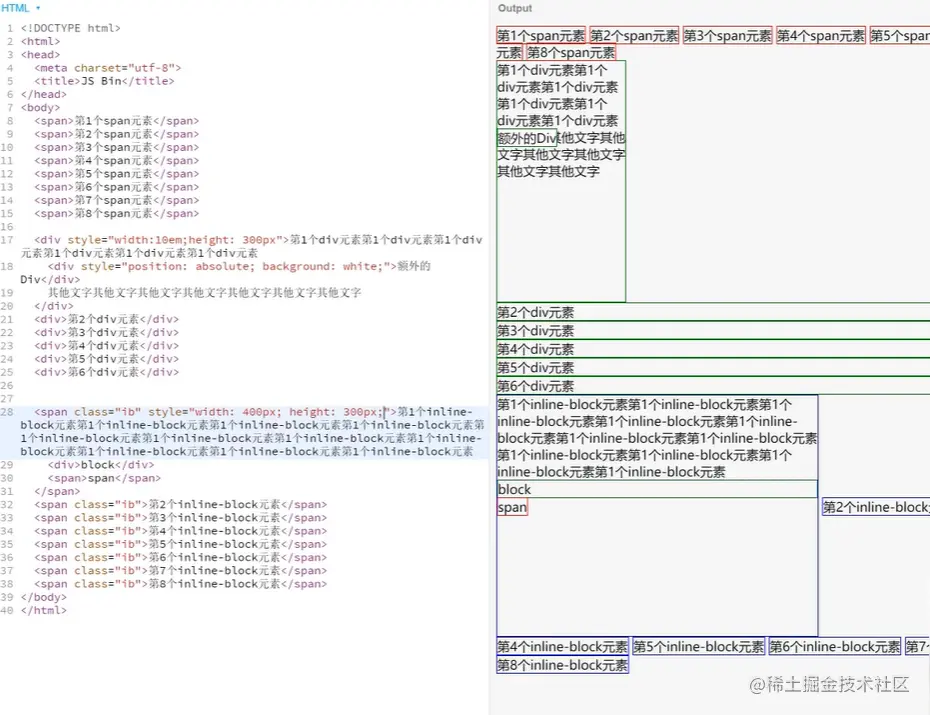Select the 第8个inline-block元素 line in the code

[181, 584]
